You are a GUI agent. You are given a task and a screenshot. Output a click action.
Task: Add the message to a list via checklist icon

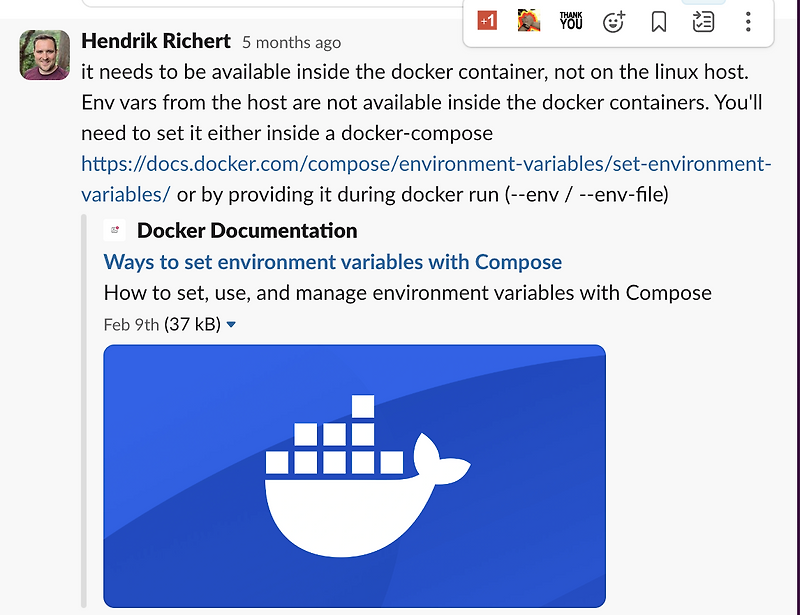[702, 20]
